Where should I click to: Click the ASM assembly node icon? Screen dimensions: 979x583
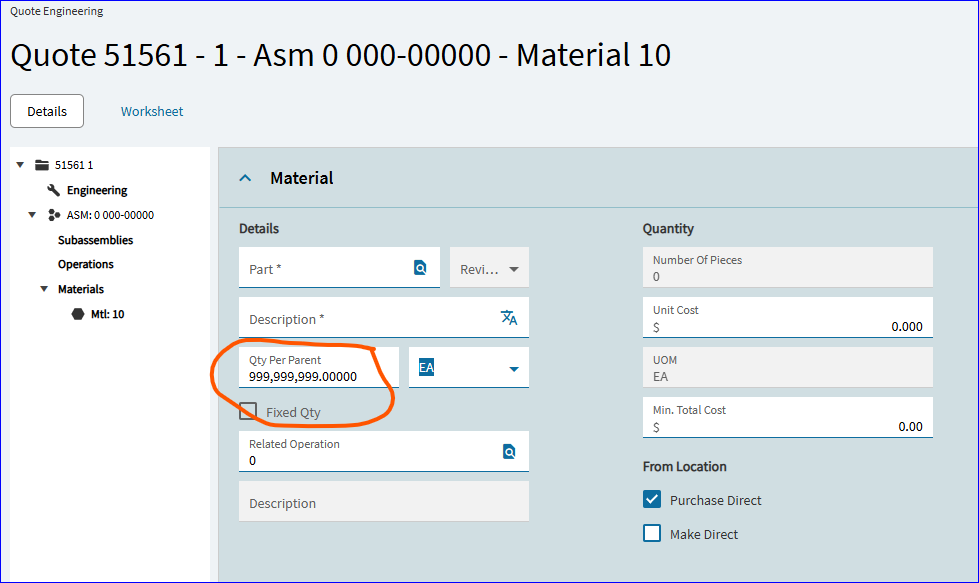[54, 215]
